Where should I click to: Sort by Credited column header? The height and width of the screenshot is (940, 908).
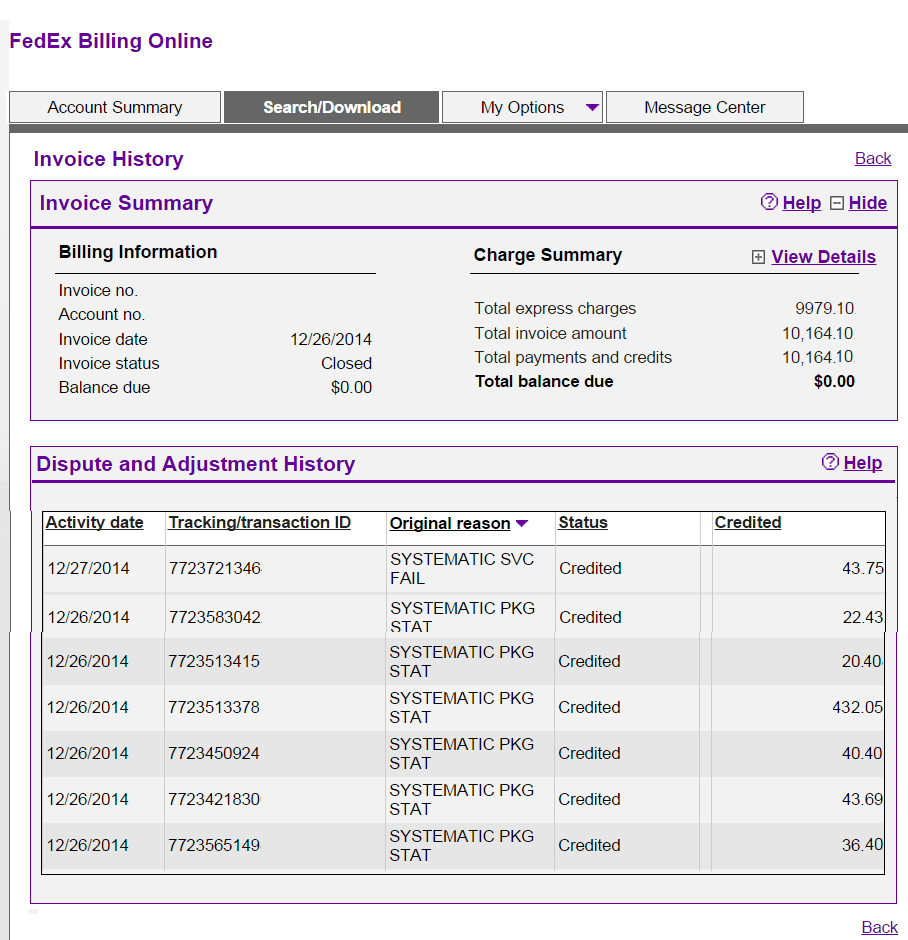[x=747, y=522]
